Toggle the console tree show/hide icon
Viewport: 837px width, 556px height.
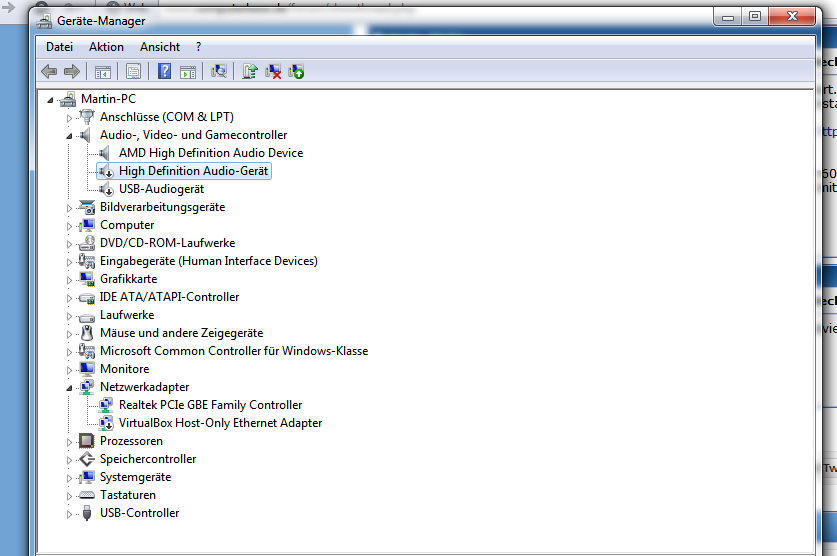[102, 72]
